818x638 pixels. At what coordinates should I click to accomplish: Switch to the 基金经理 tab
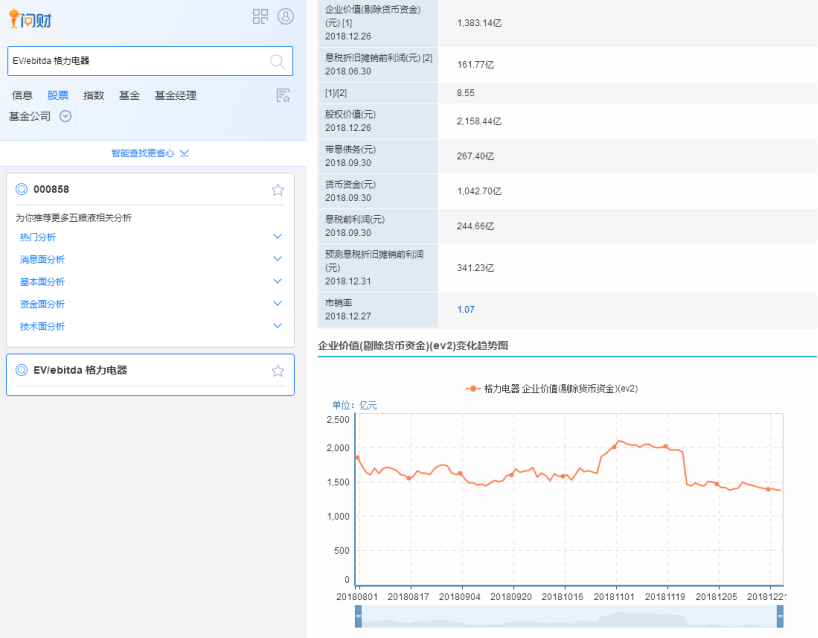[175, 95]
